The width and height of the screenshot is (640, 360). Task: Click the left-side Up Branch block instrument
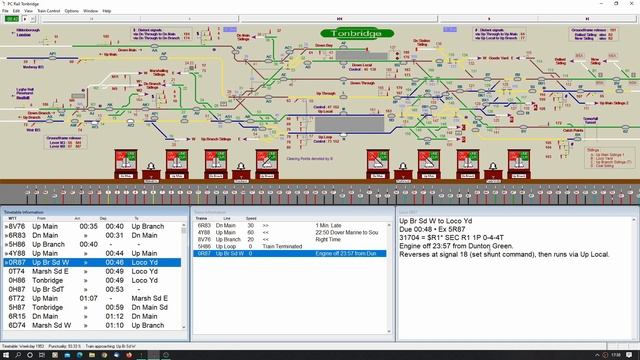coord(267,164)
